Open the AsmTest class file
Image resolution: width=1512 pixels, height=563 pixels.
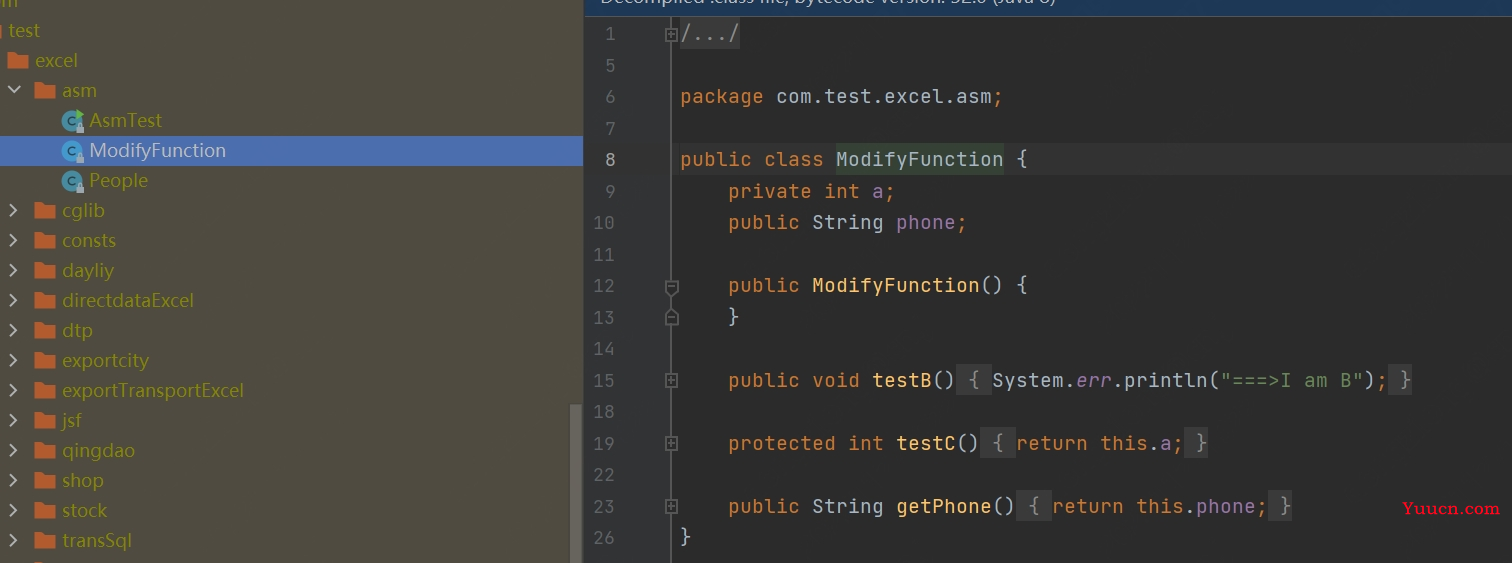click(x=125, y=120)
